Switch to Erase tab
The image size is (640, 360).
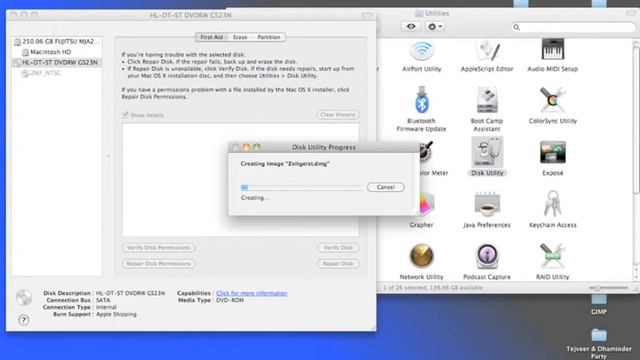240,37
